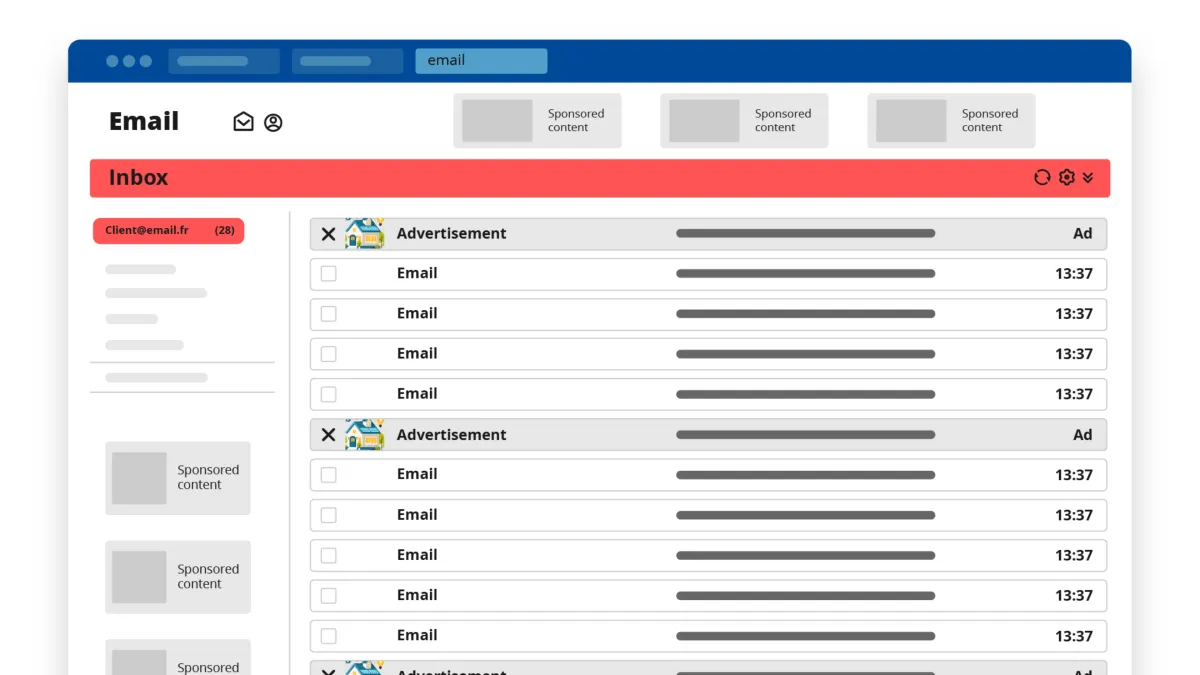Open the user profile icon in header
1200x675 pixels.
tap(273, 122)
